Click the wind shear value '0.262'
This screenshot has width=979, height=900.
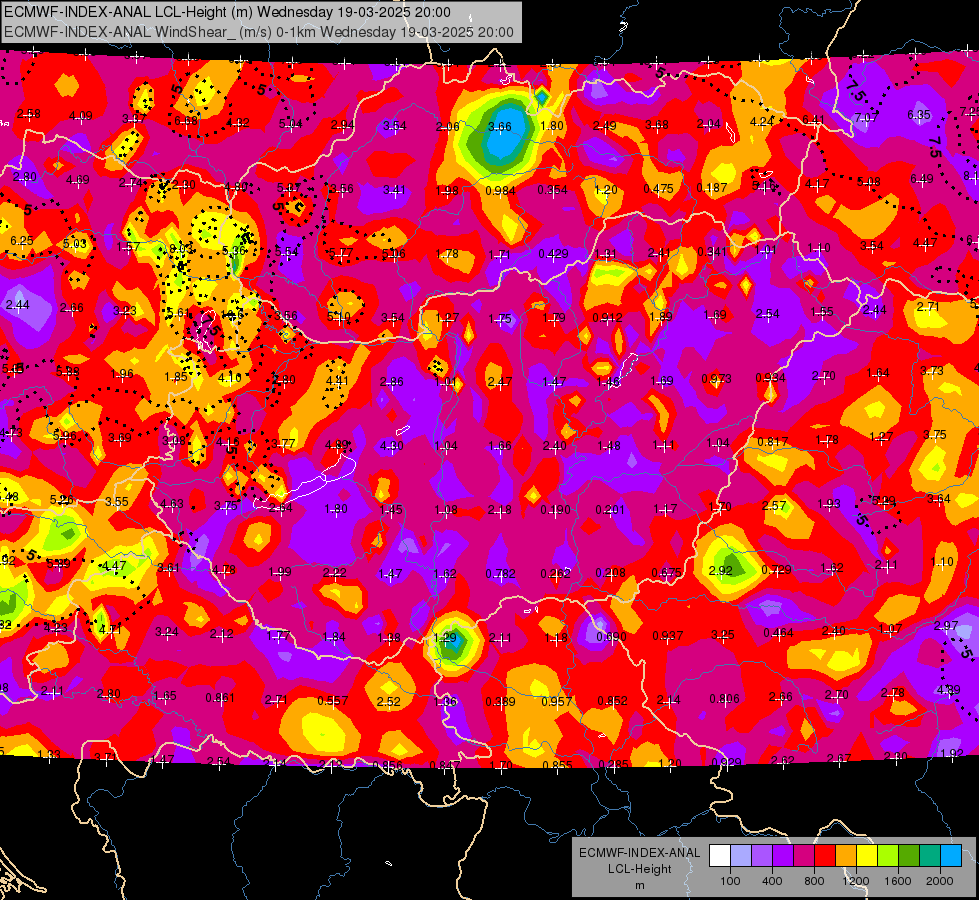pos(556,574)
